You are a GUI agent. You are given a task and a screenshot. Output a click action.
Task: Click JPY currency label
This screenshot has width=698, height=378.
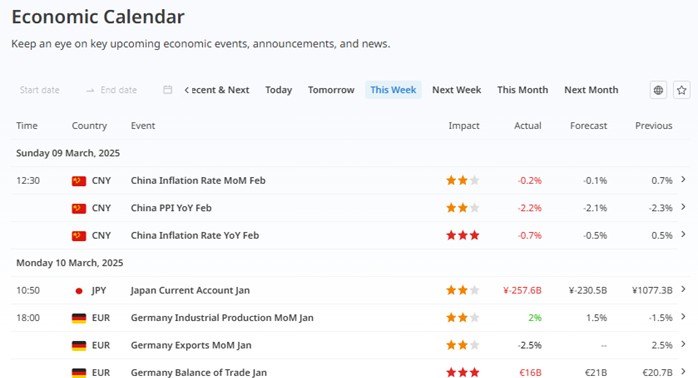[99, 291]
